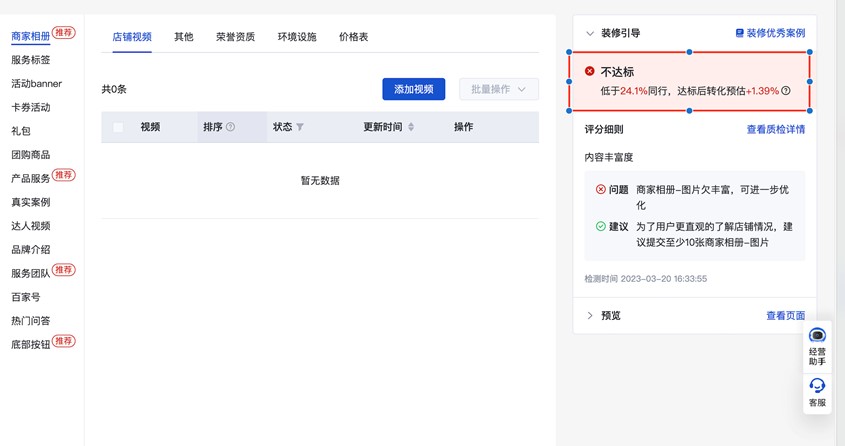This screenshot has height=446, width=845.
Task: Click the sort arrows next to 更新时间
Action: point(411,127)
